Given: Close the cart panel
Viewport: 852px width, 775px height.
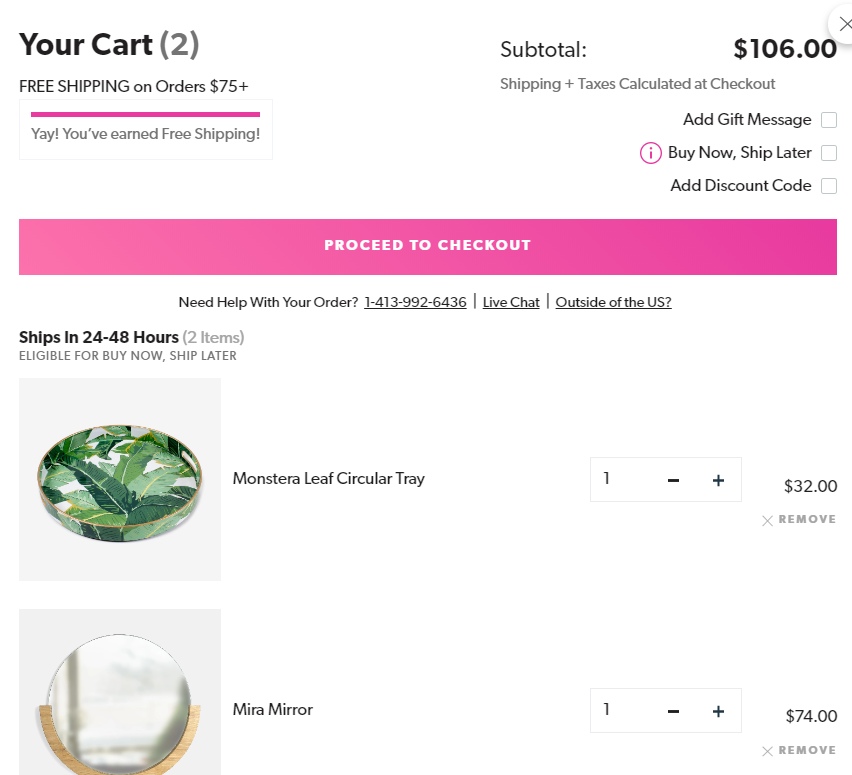Looking at the screenshot, I should [x=845, y=24].
